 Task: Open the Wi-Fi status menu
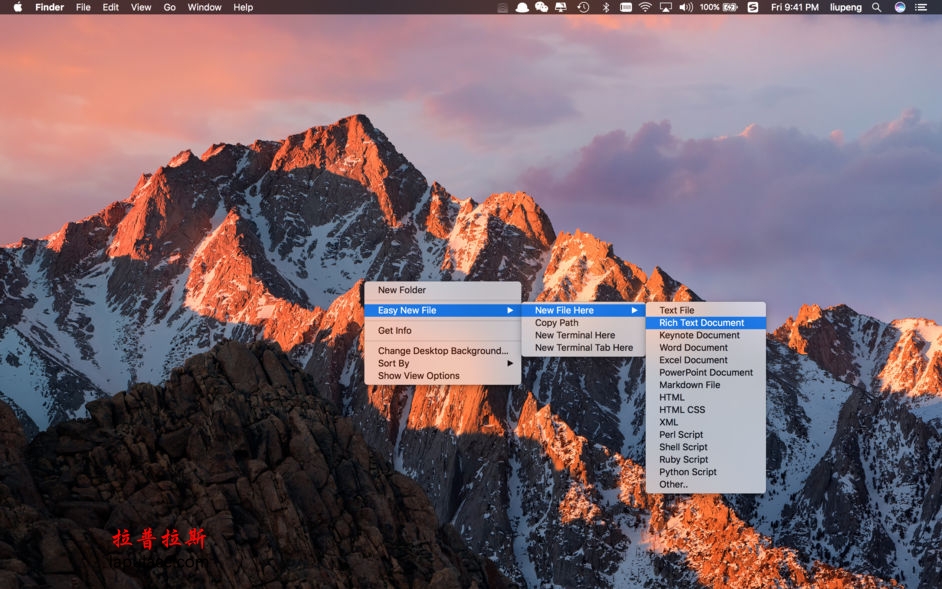pos(645,7)
